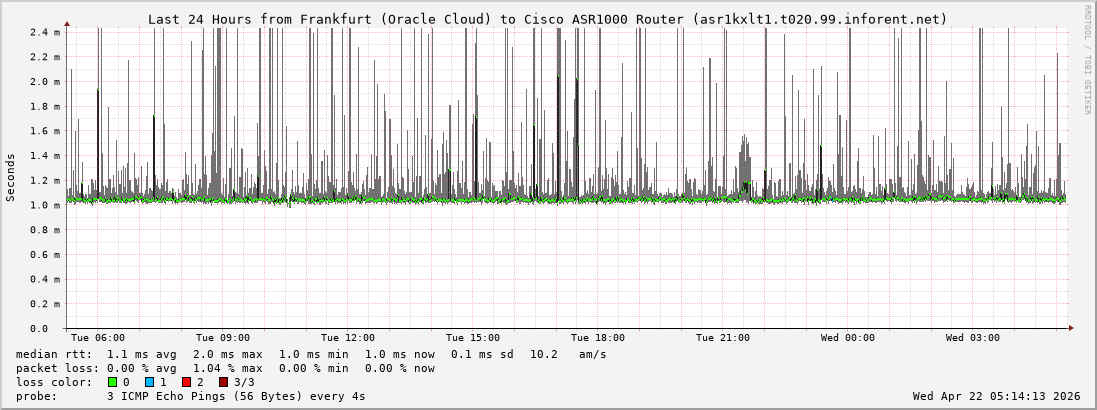This screenshot has width=1097, height=410.
Task: Click the graph title mentioning Cisco ASR1000 Router
Action: coord(547,19)
